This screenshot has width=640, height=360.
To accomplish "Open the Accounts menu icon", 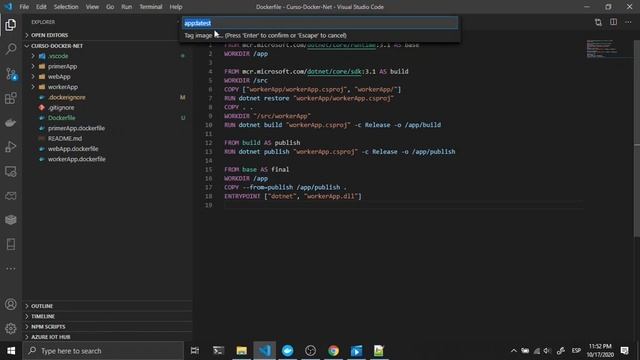I will pyautogui.click(x=11, y=304).
